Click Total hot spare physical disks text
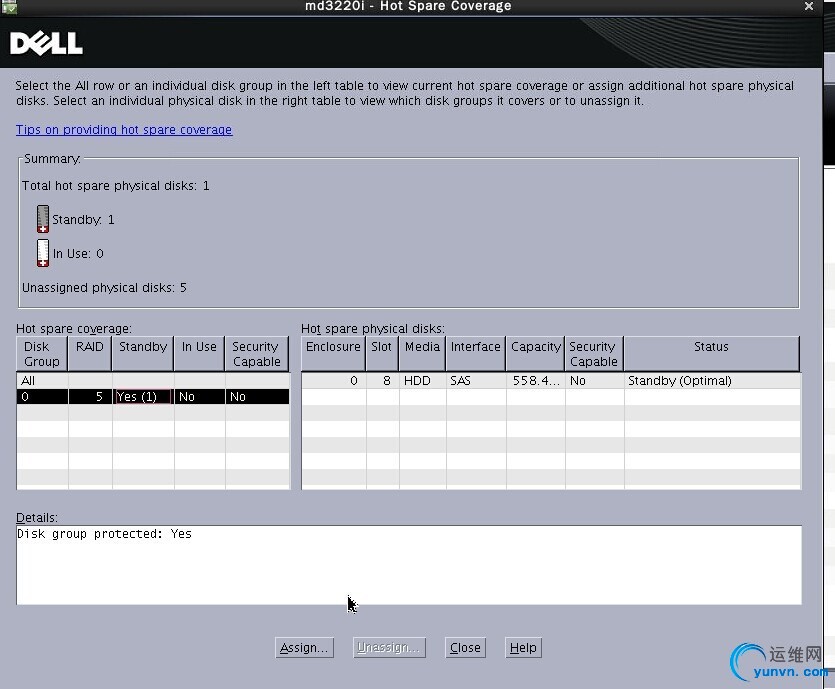Viewport: 835px width, 689px height. point(116,186)
